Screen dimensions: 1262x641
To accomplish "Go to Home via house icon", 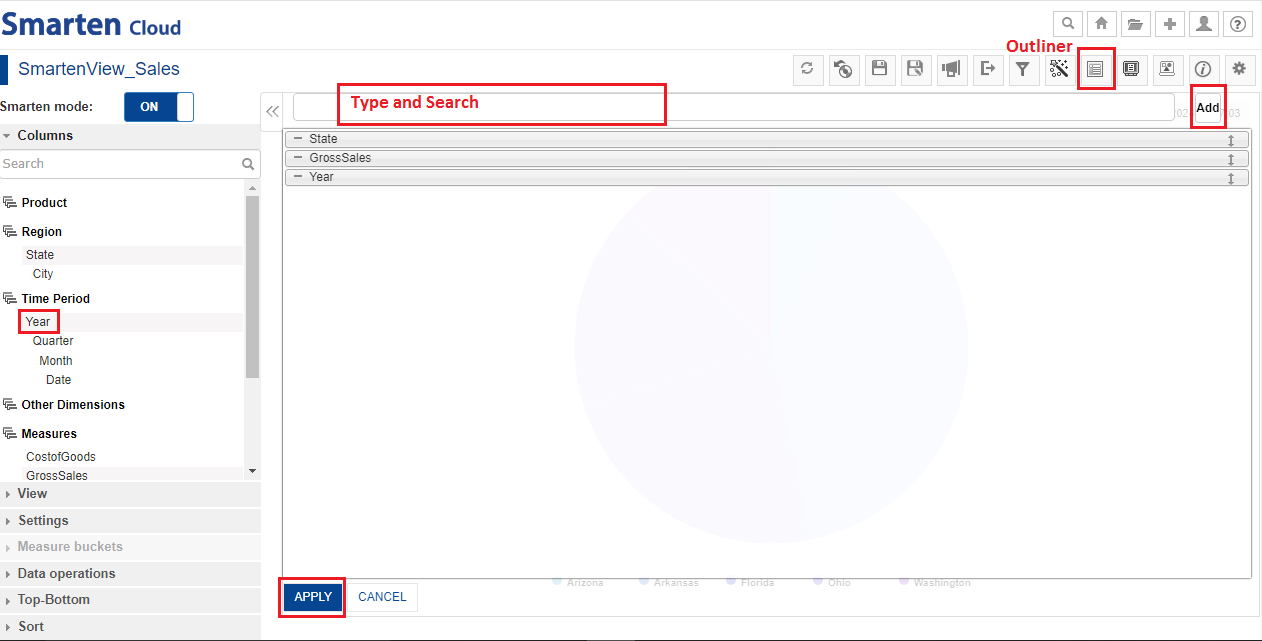I will [x=1102, y=23].
